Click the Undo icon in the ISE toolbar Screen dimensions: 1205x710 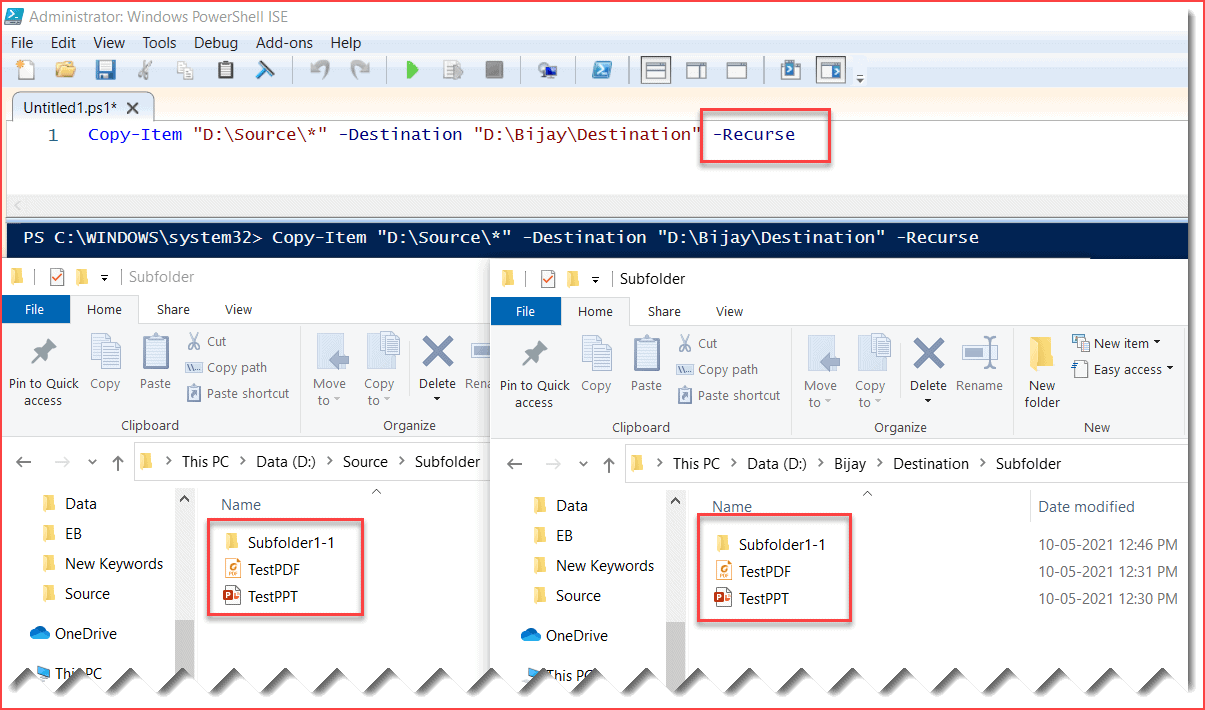point(318,69)
